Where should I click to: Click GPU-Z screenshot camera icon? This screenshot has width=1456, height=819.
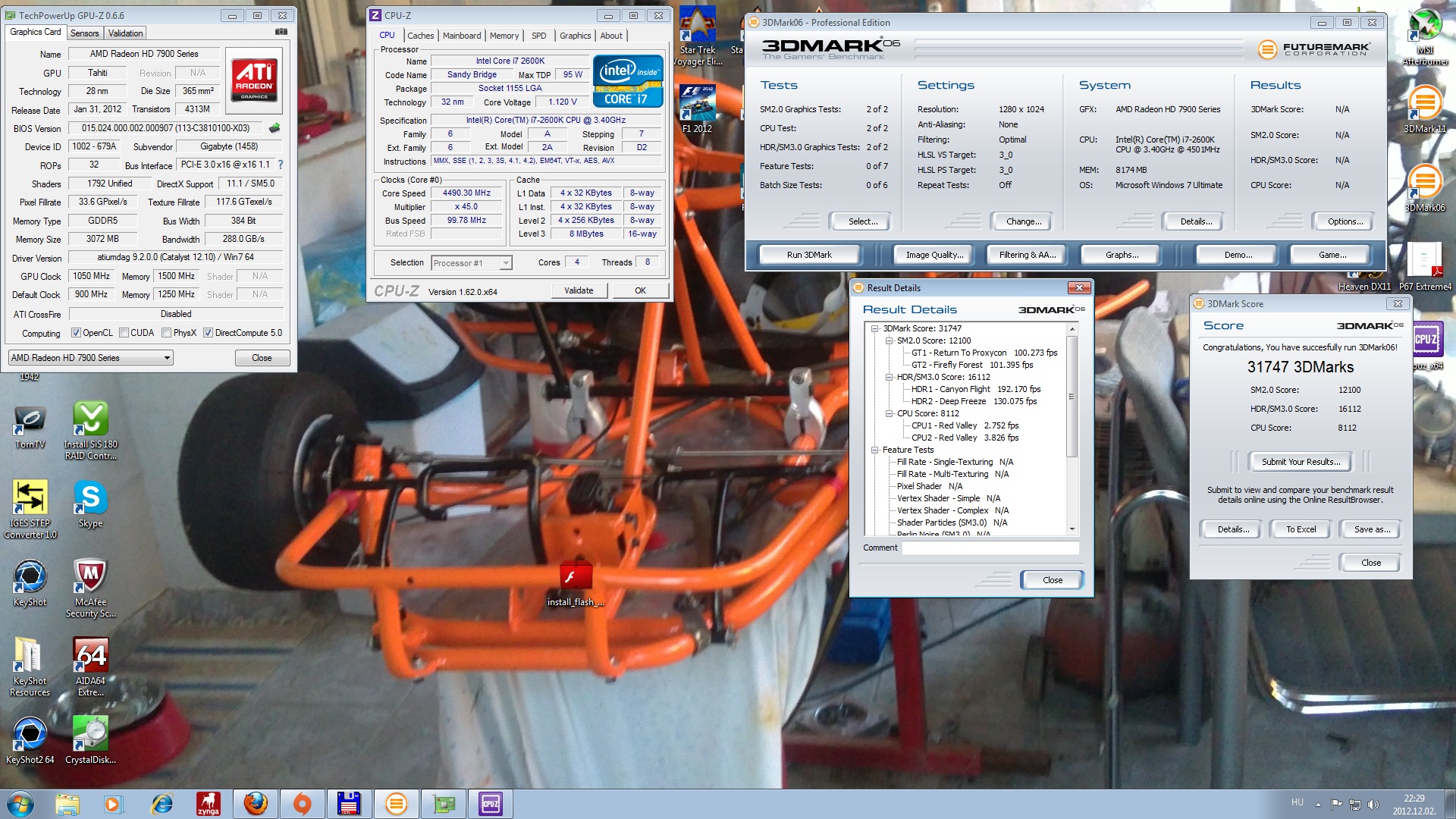tap(281, 32)
